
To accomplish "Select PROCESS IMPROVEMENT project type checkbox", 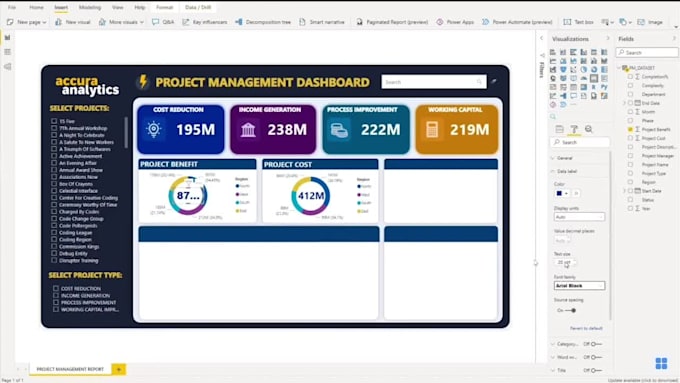I will point(56,302).
